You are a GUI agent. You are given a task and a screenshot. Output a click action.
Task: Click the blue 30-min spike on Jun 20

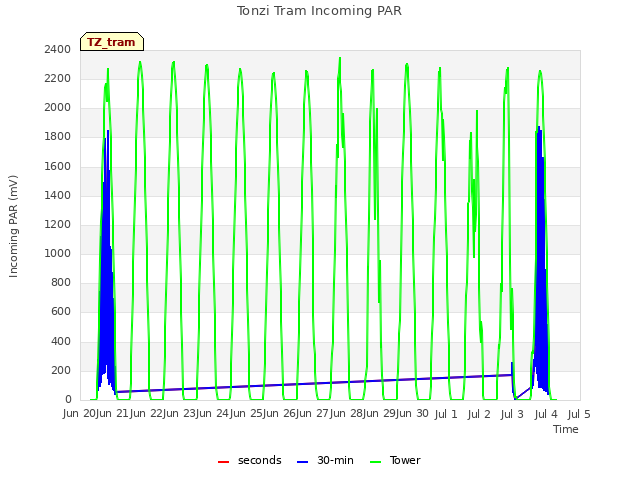tap(107, 261)
